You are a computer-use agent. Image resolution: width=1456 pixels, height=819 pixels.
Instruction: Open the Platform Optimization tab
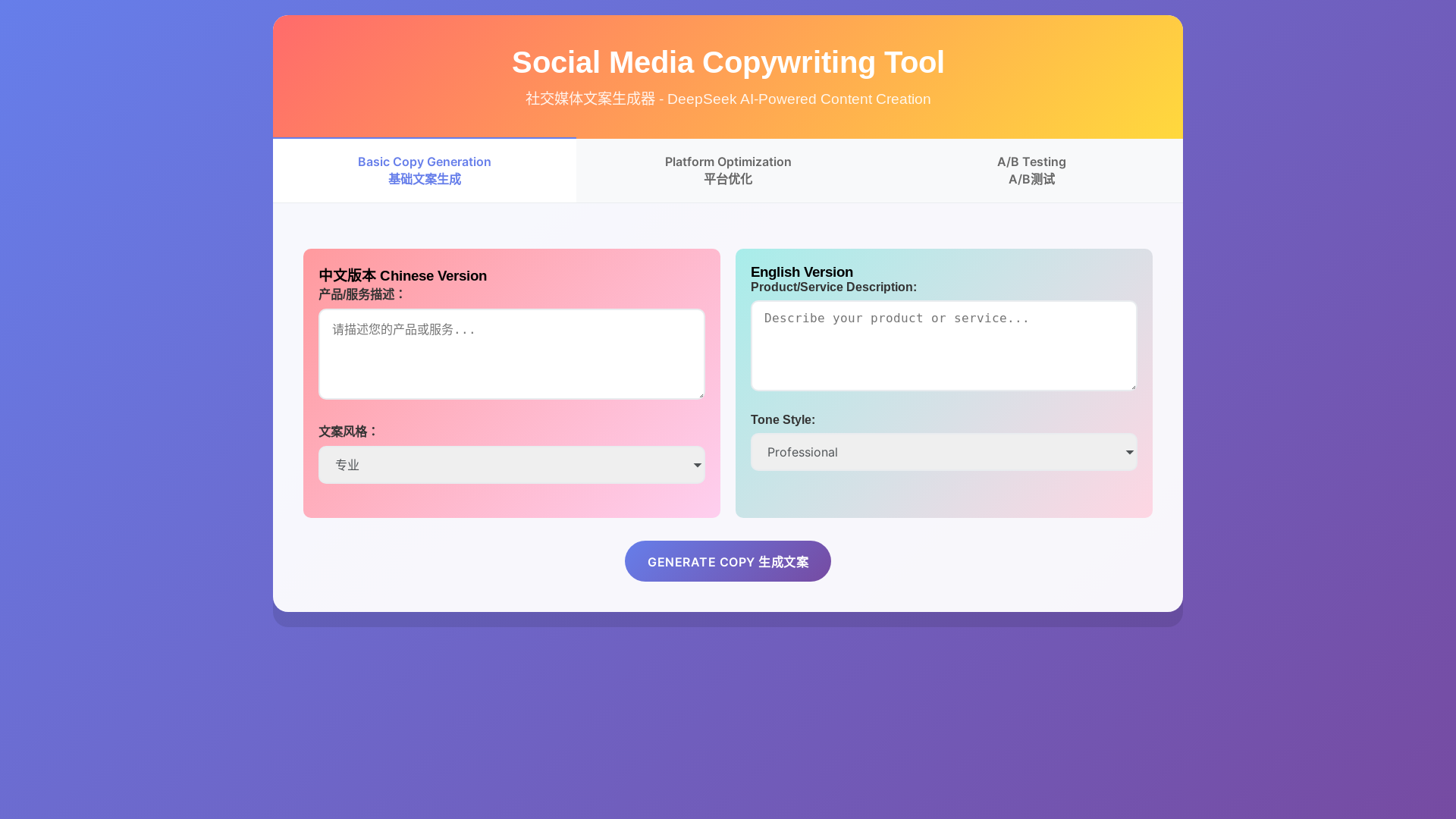tap(728, 171)
